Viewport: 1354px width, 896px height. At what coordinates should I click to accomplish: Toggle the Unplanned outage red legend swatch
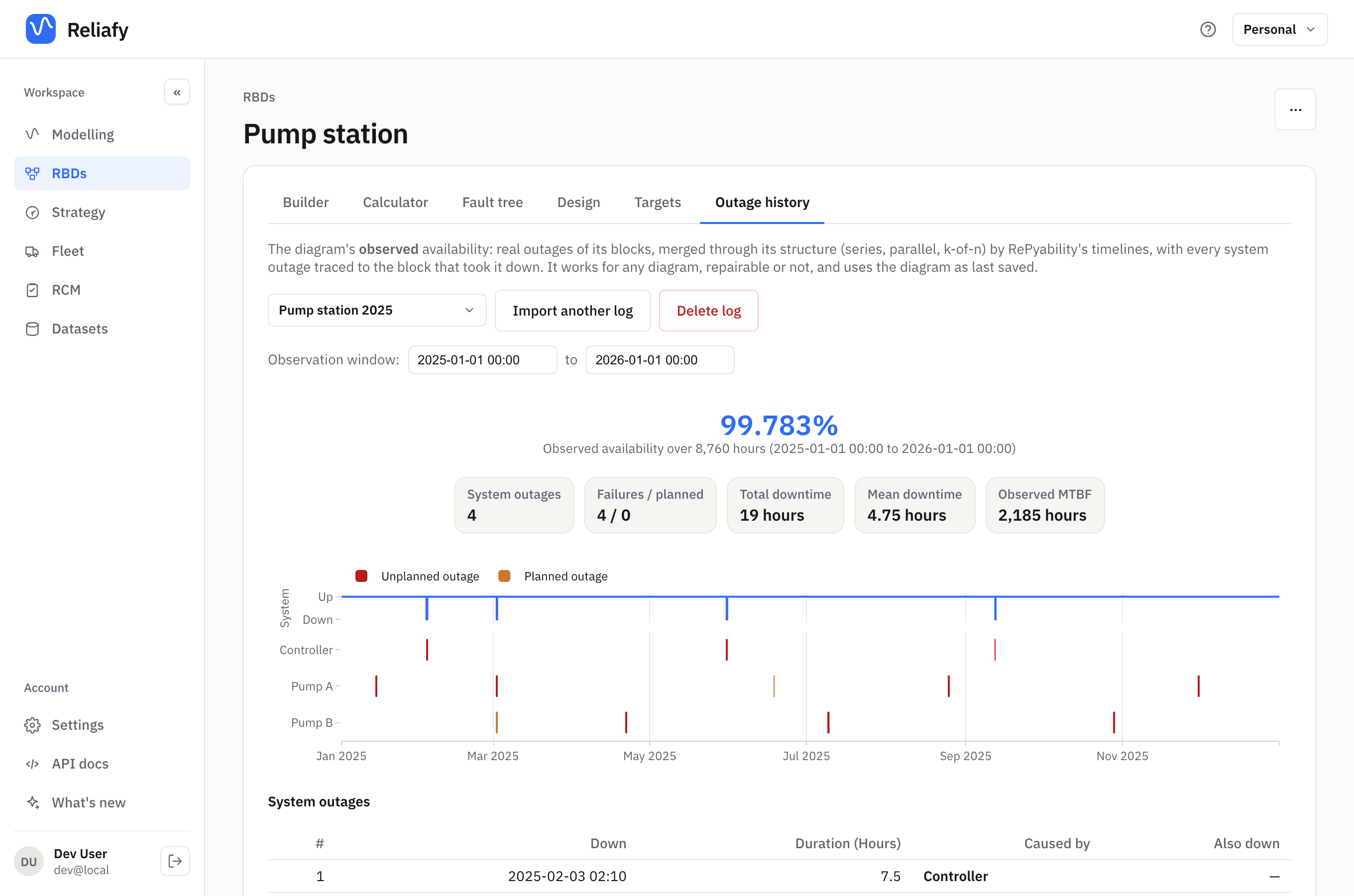(x=361, y=576)
